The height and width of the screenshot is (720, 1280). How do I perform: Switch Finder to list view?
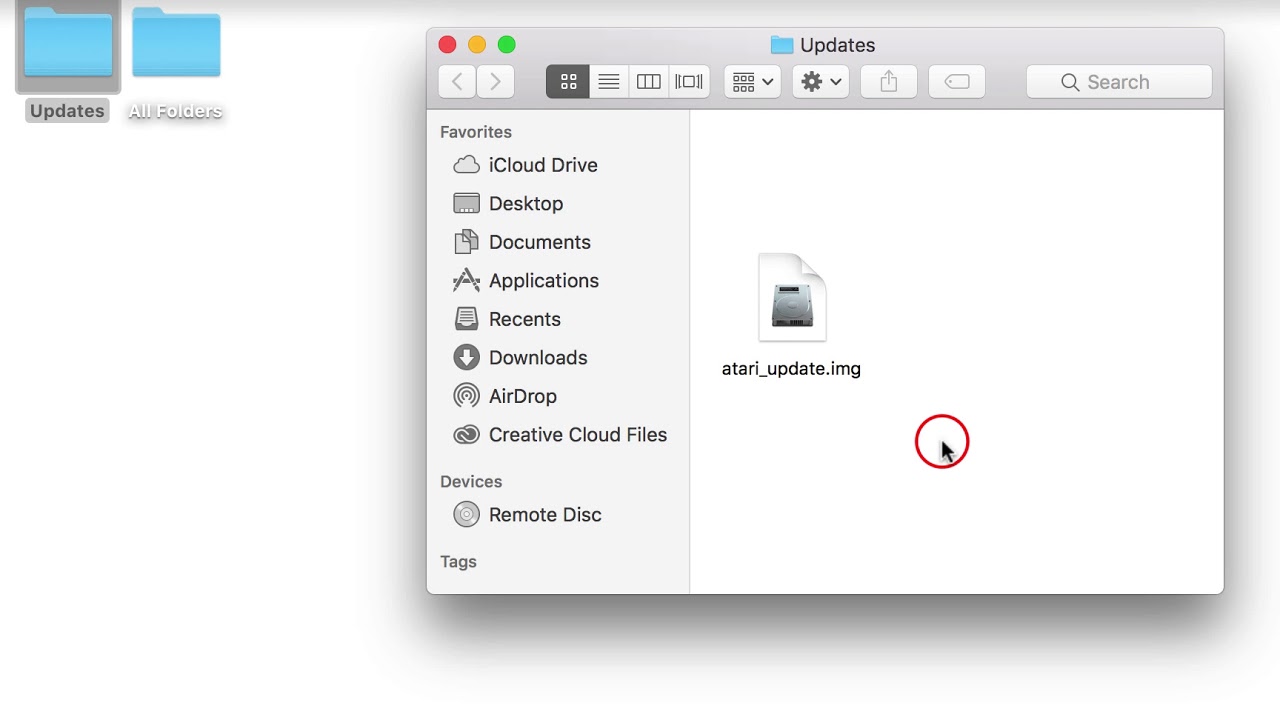pos(609,82)
